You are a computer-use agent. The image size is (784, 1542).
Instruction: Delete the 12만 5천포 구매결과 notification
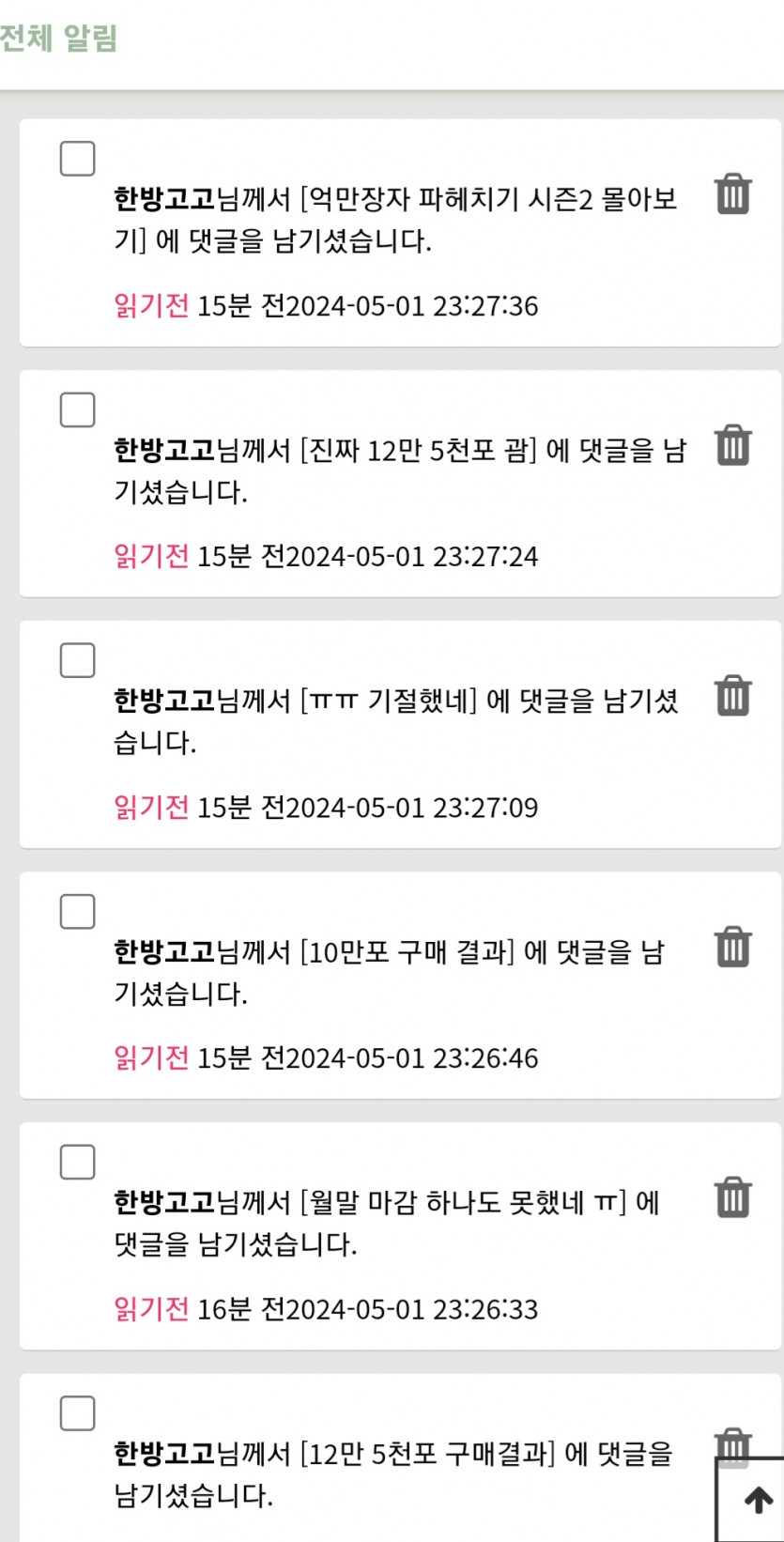tap(732, 1444)
